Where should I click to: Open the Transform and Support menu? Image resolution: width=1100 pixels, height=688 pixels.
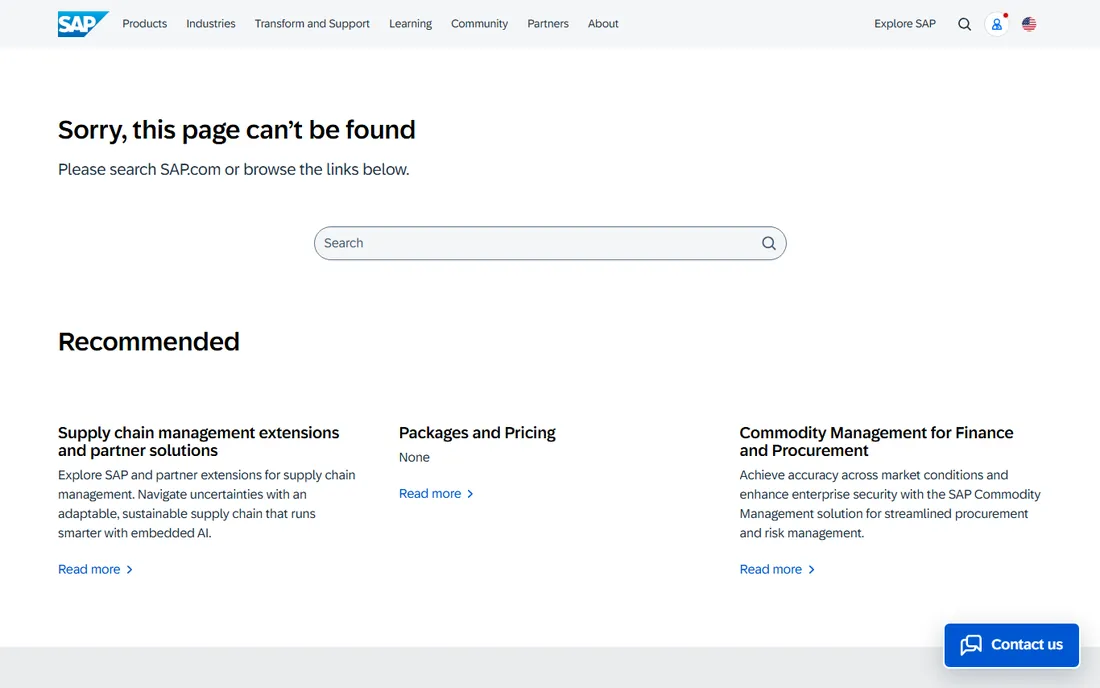(312, 23)
